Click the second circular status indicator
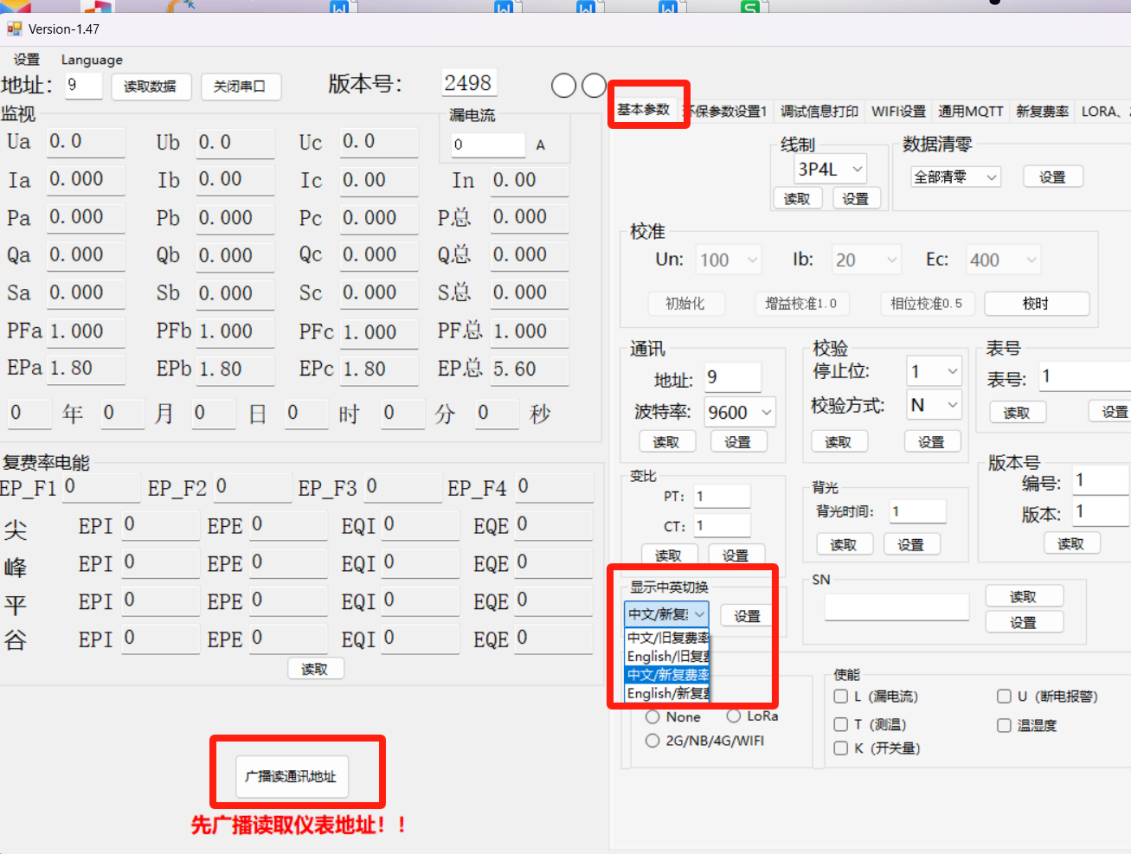 pos(594,86)
